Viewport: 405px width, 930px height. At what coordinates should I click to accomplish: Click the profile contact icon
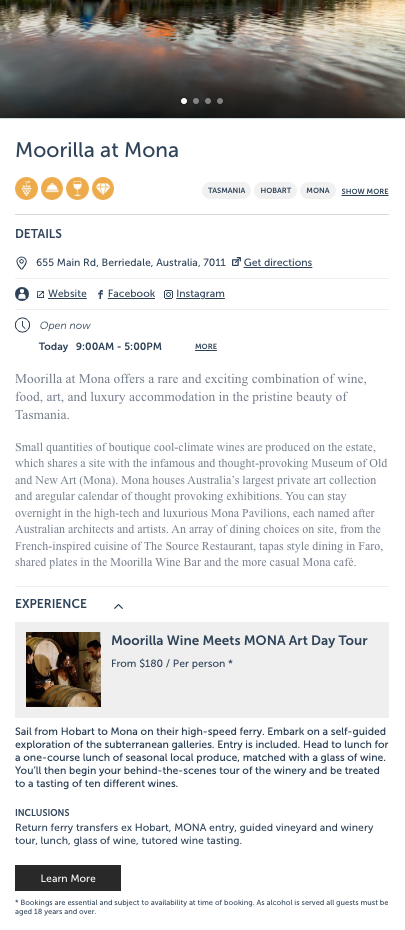click(x=22, y=294)
